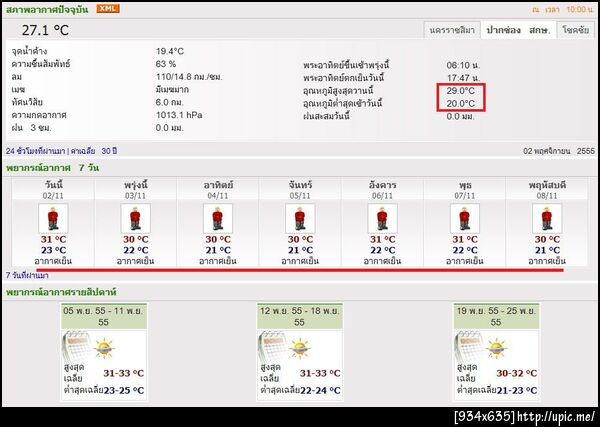Click the relative humidity value 63 %

pyautogui.click(x=166, y=64)
